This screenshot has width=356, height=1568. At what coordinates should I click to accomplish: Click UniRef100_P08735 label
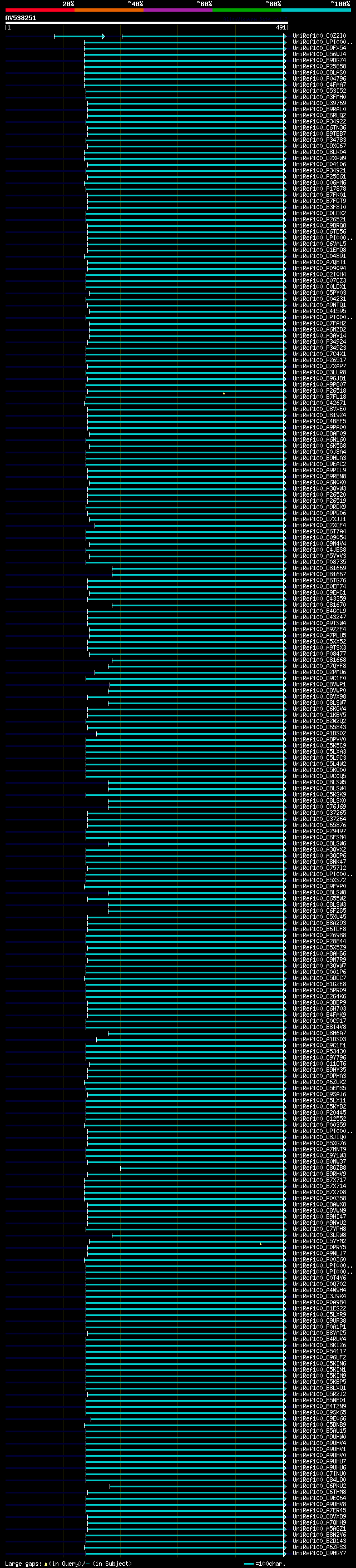[319, 562]
